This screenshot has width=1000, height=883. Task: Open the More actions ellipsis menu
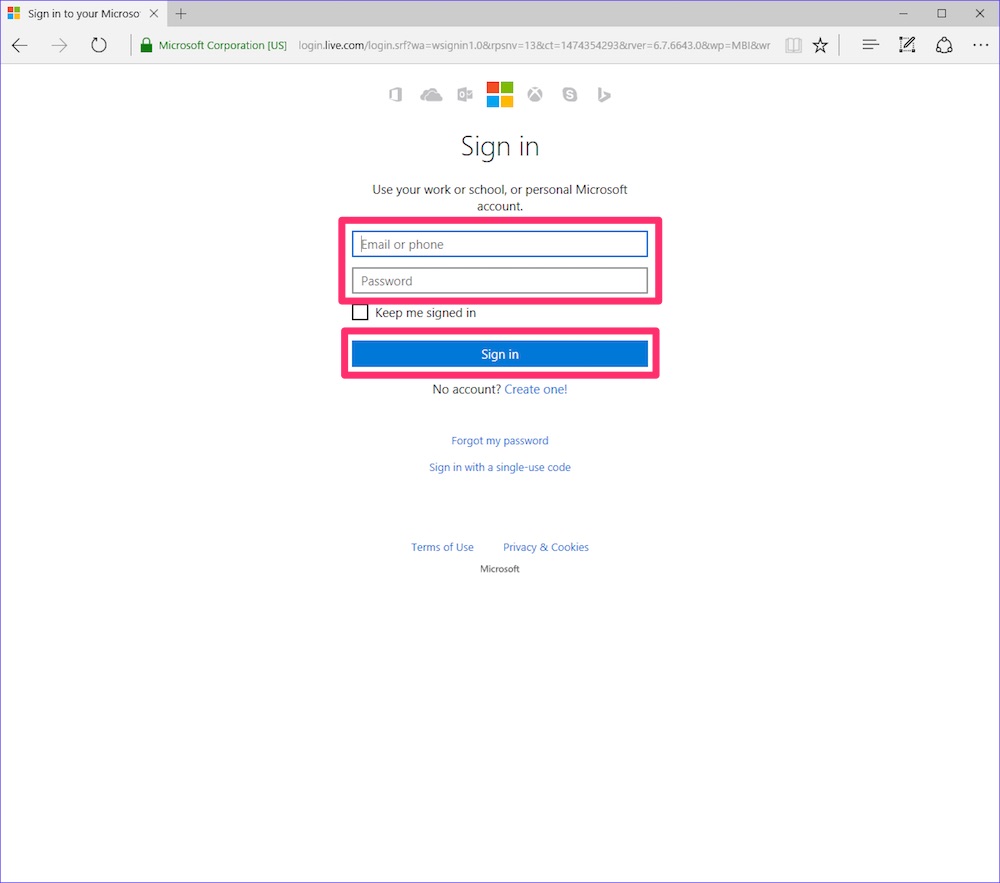980,45
